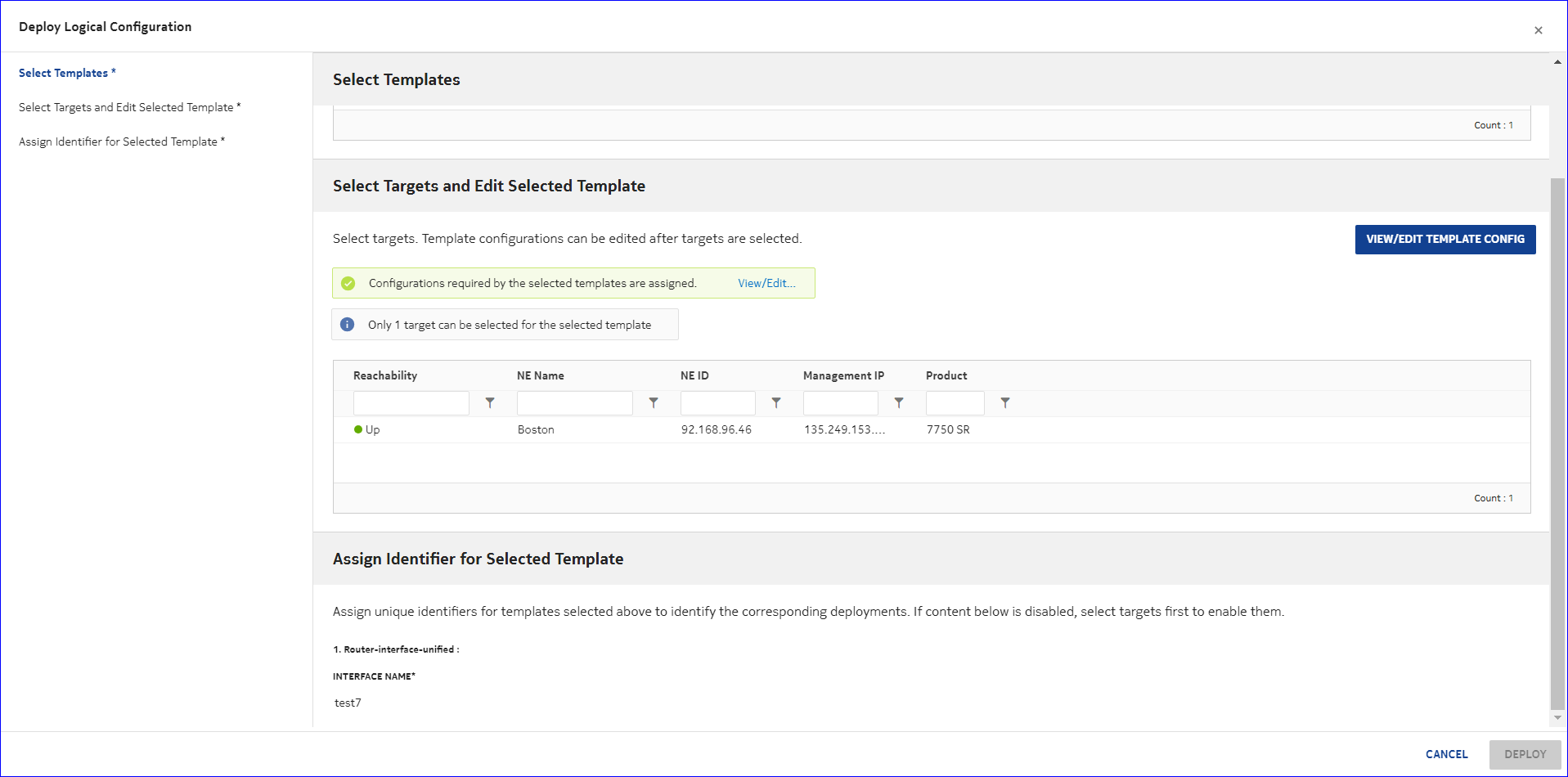Click the Reachability column filter icon
The image size is (1568, 777).
(490, 403)
